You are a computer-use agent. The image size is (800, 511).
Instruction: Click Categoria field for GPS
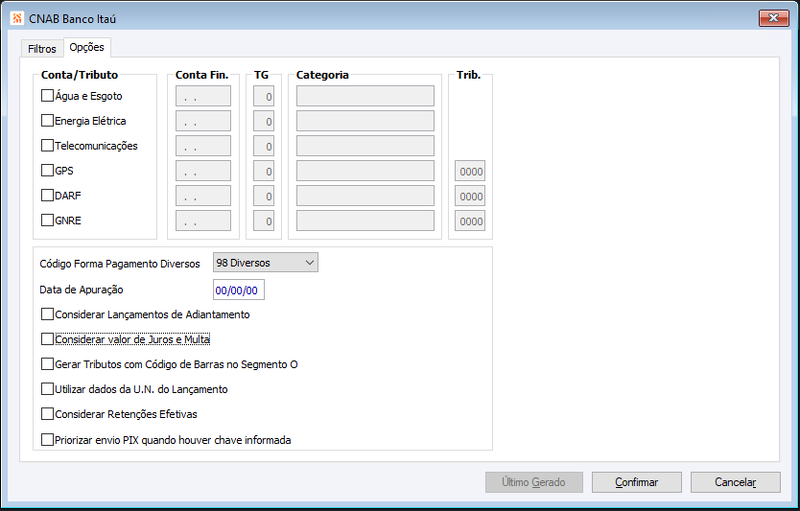365,171
